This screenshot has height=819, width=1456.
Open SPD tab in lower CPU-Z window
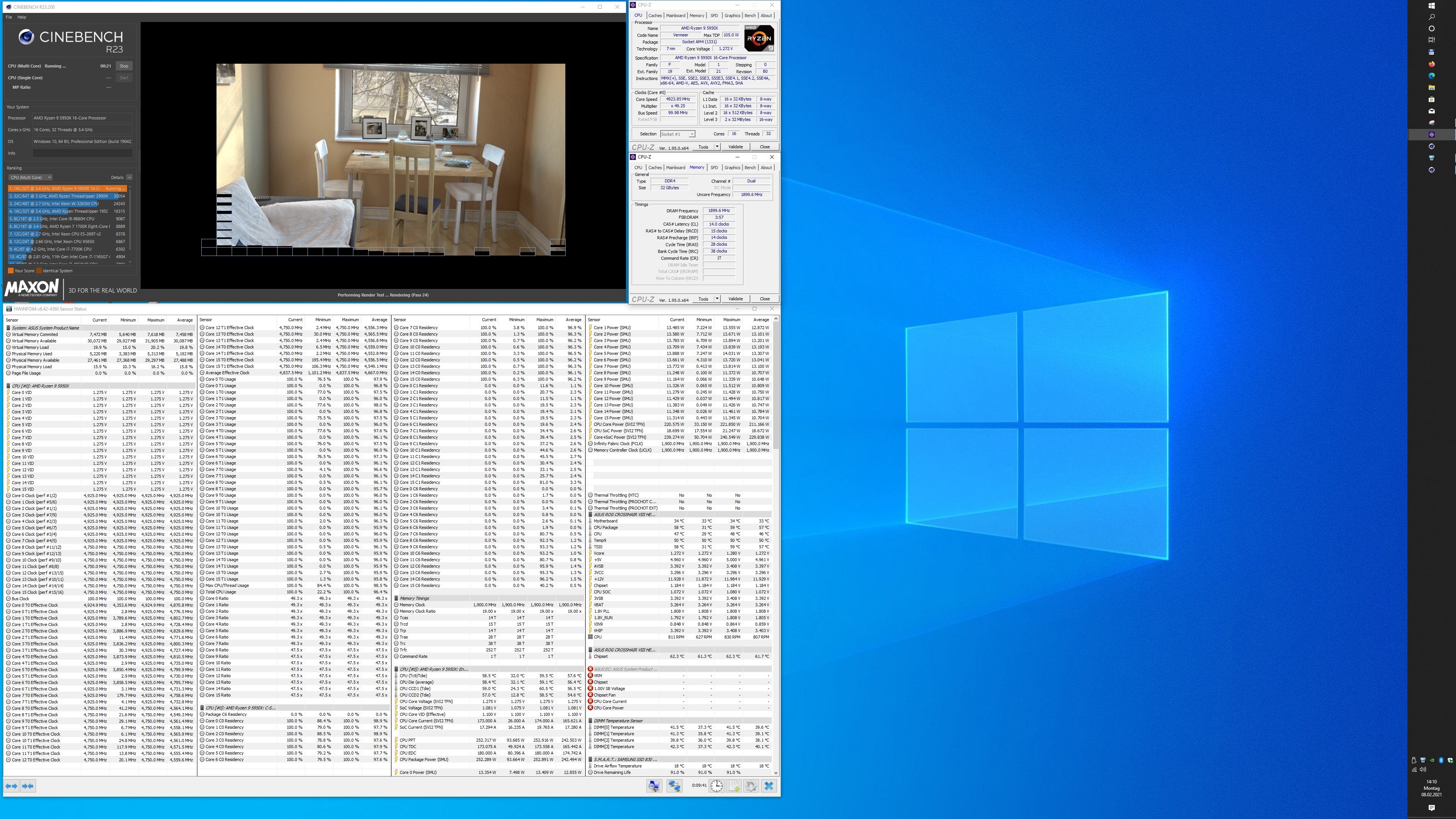(x=714, y=168)
